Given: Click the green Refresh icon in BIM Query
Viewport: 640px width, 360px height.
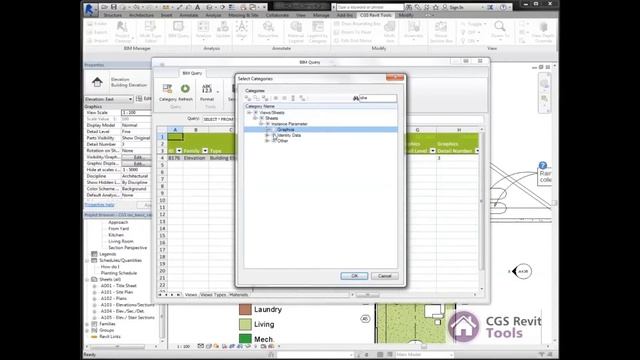Looking at the screenshot, I should (185, 89).
